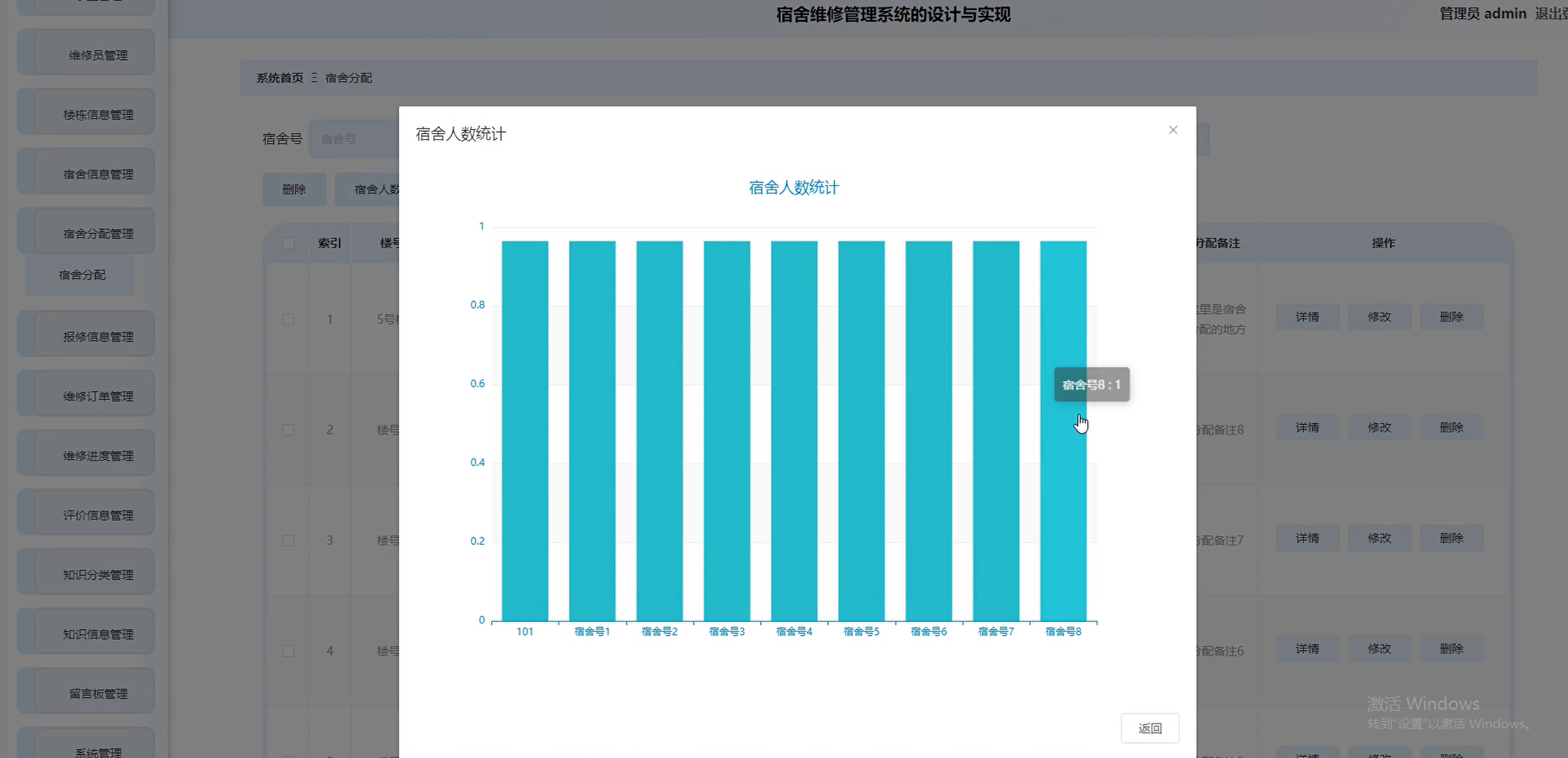
Task: Open 楼栋信息管理 sidebar menu
Action: [x=86, y=112]
